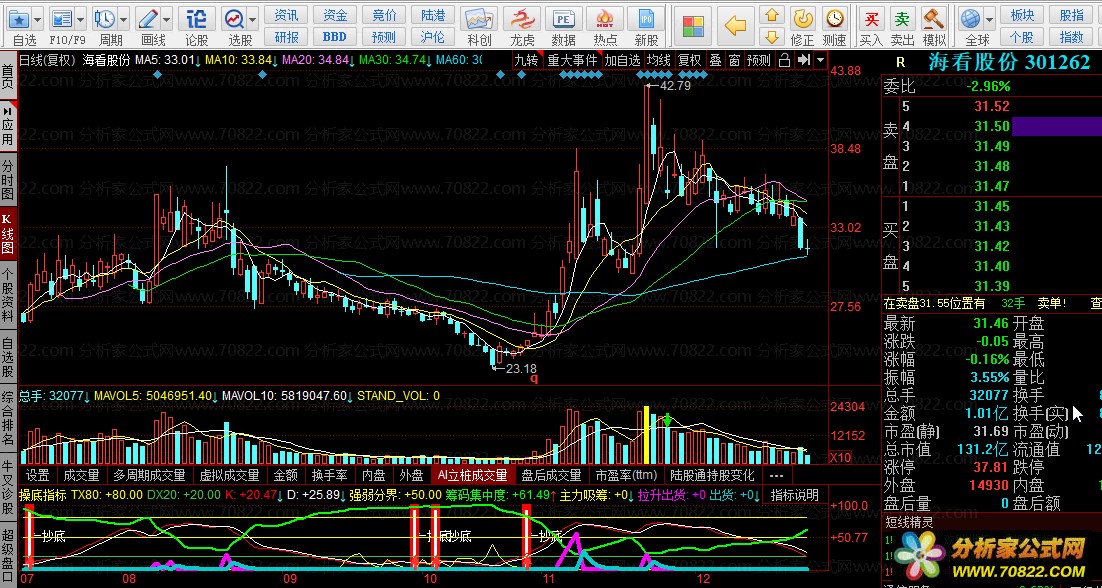
Task: Toggle the 窗 window option
Action: 734,60
